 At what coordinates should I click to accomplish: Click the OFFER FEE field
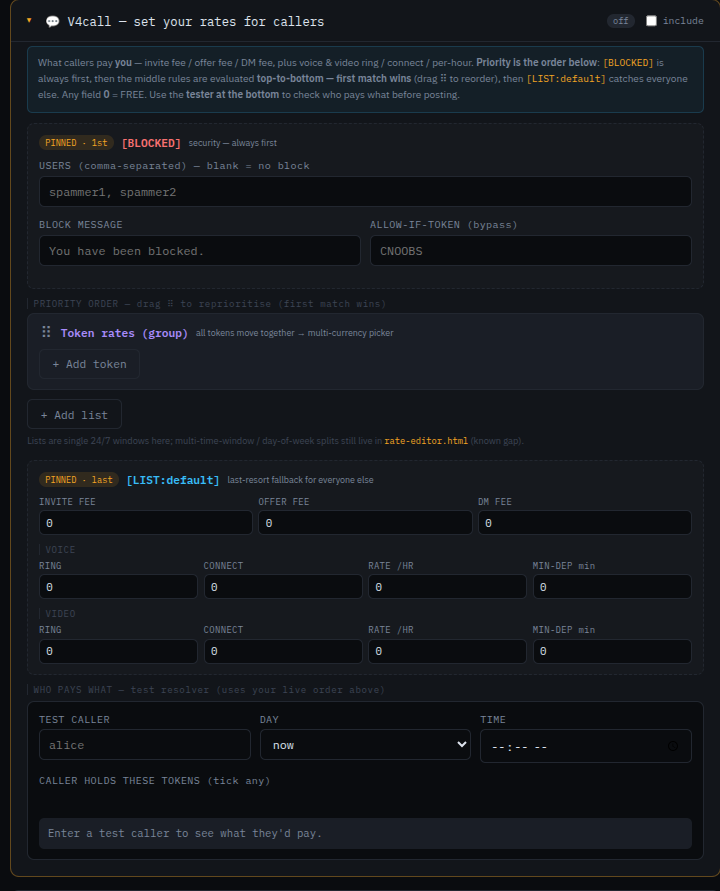coord(365,523)
